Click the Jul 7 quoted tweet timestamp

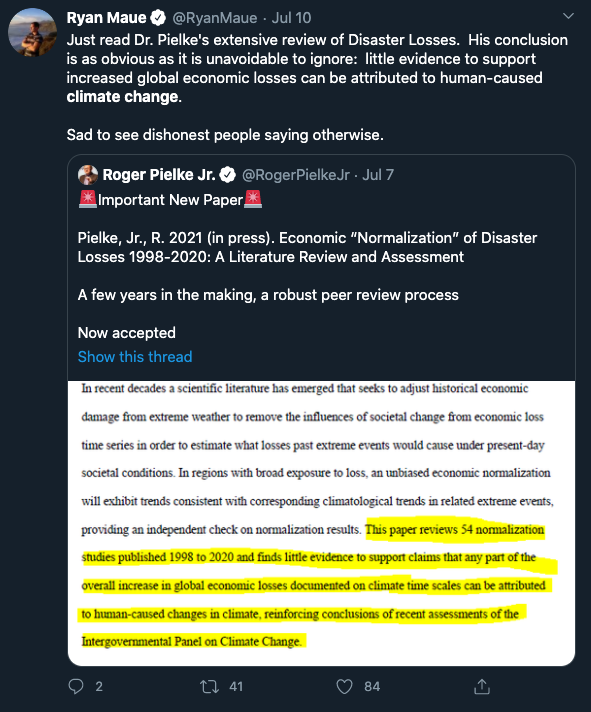[378, 175]
